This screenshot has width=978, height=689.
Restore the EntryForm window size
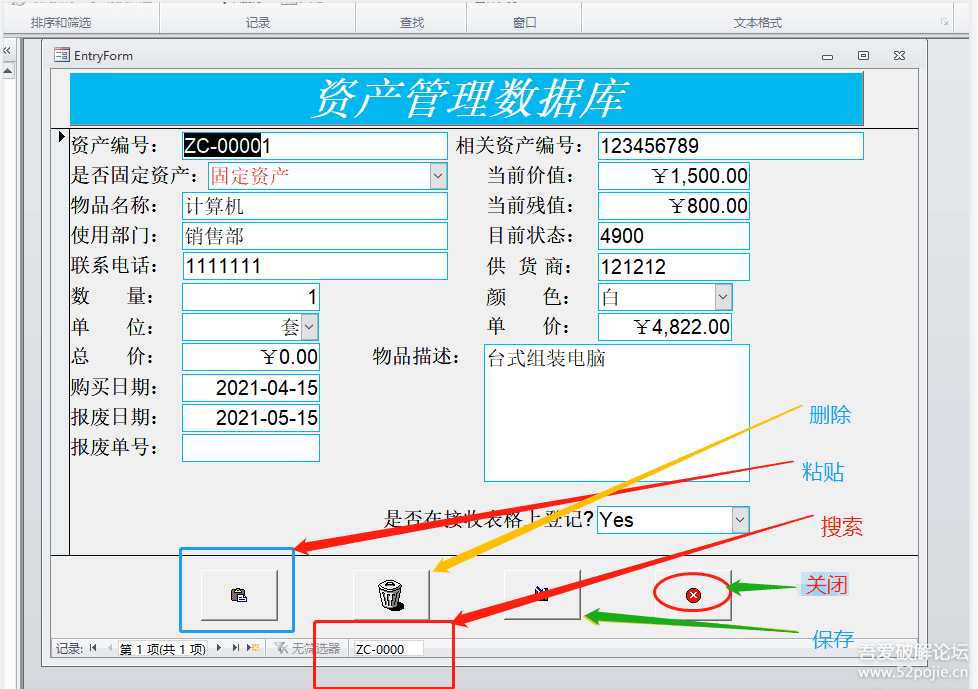click(x=863, y=55)
